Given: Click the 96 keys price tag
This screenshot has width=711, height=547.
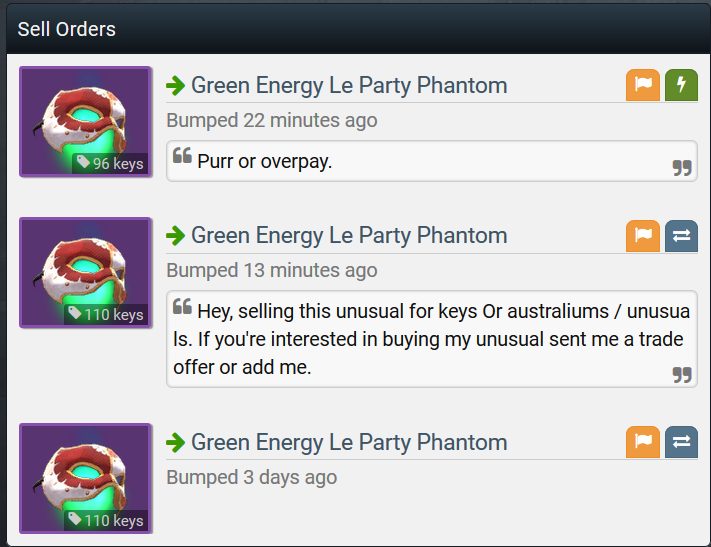Looking at the screenshot, I should pos(110,163).
